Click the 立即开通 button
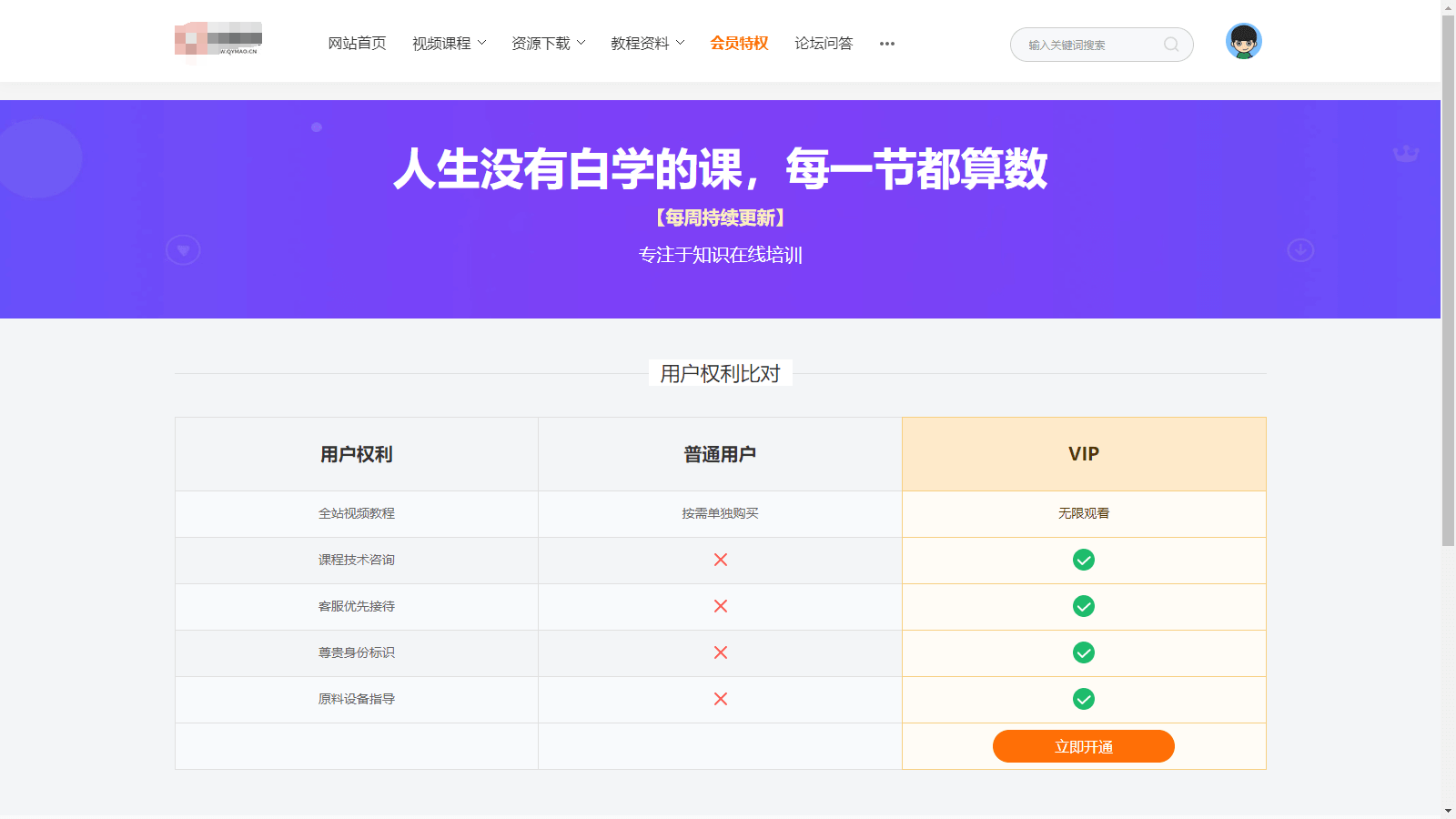The image size is (1456, 819). click(x=1083, y=746)
